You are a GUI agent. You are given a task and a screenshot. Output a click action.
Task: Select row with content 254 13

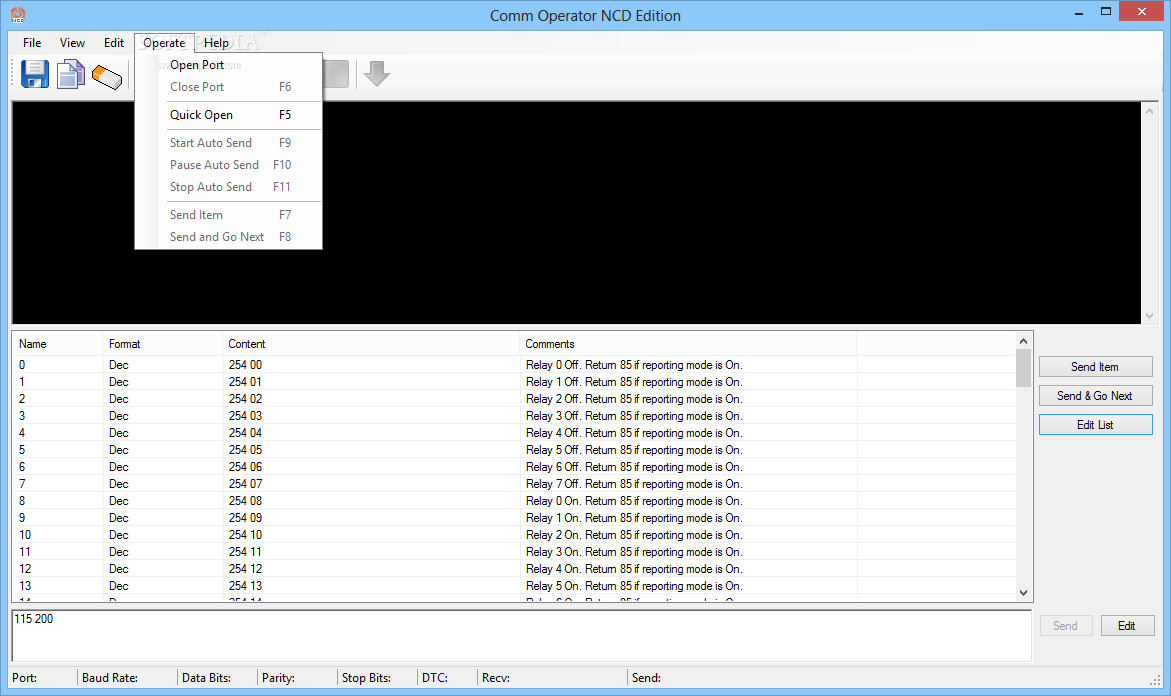point(514,585)
